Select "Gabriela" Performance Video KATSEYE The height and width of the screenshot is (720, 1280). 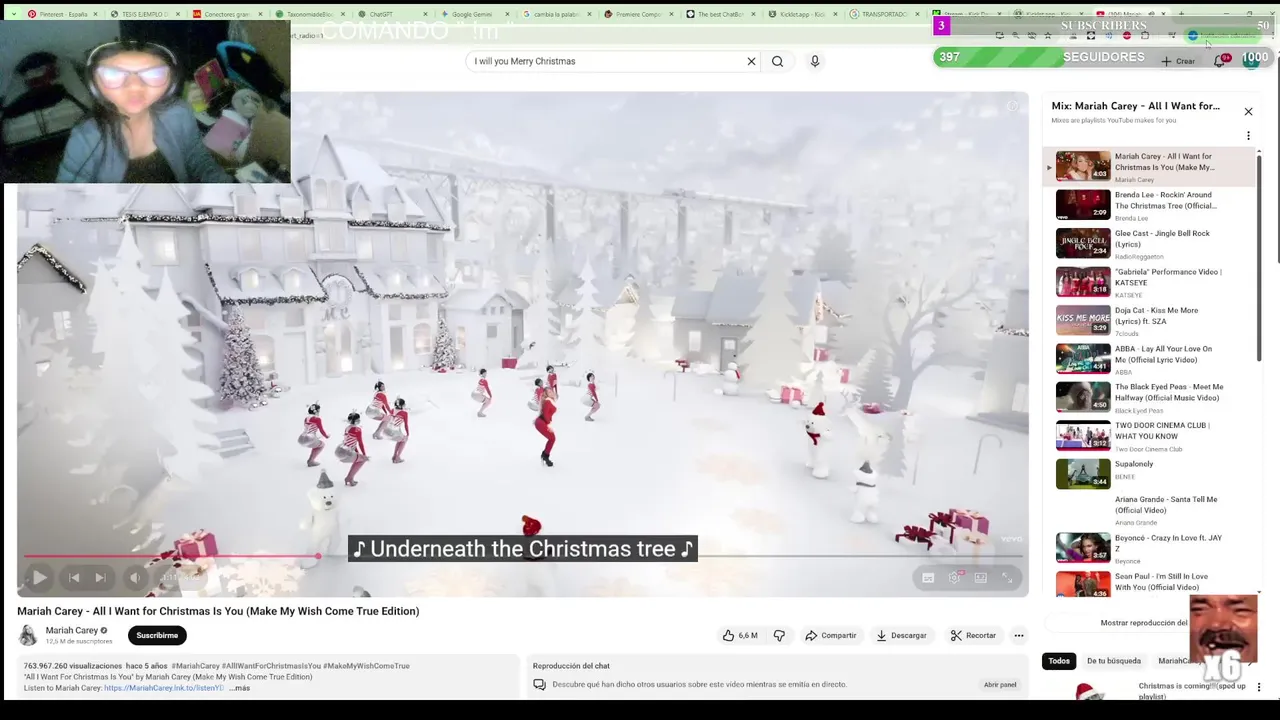coord(1150,282)
